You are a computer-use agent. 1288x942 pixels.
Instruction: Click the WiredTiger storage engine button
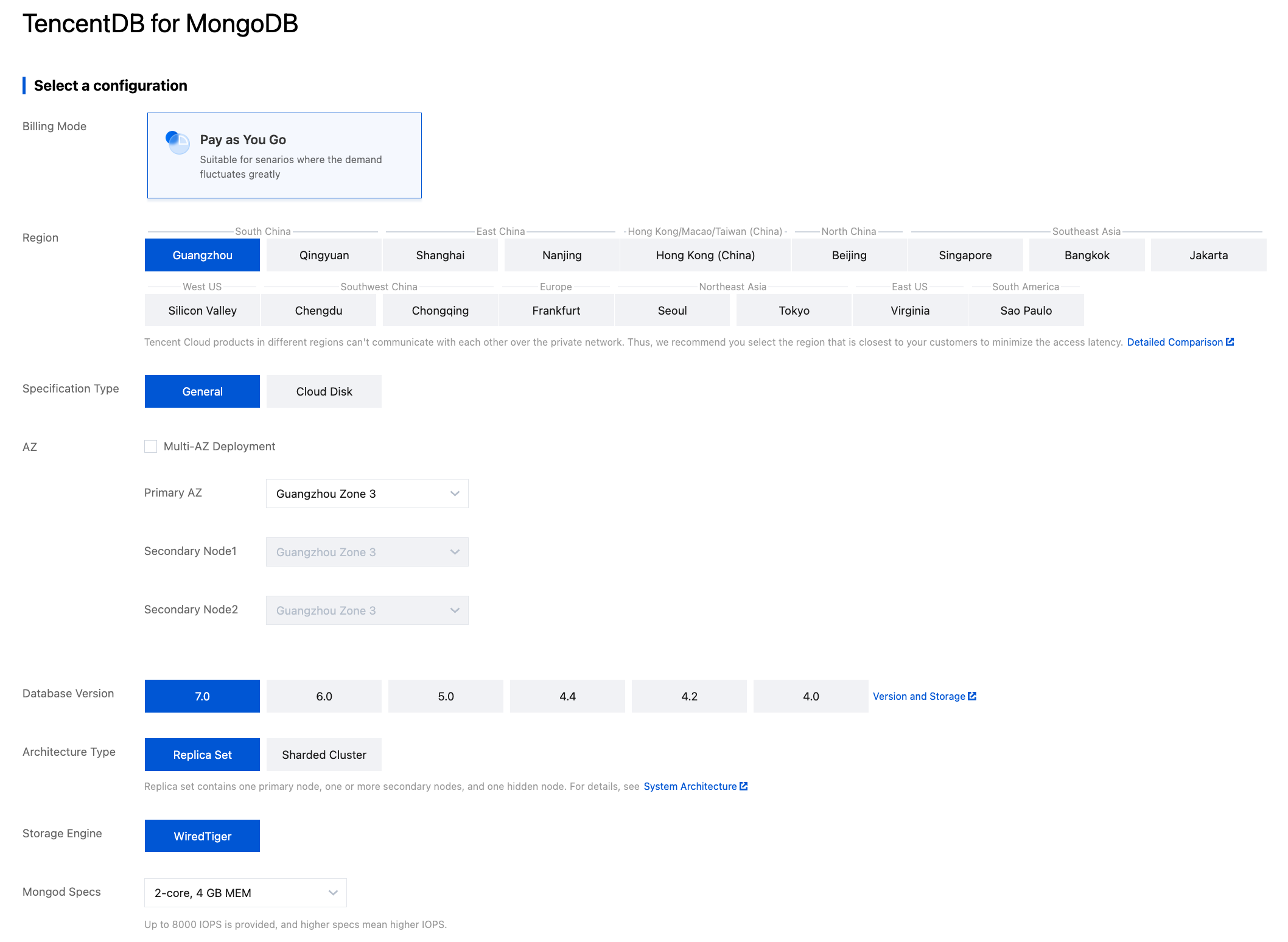pyautogui.click(x=202, y=836)
